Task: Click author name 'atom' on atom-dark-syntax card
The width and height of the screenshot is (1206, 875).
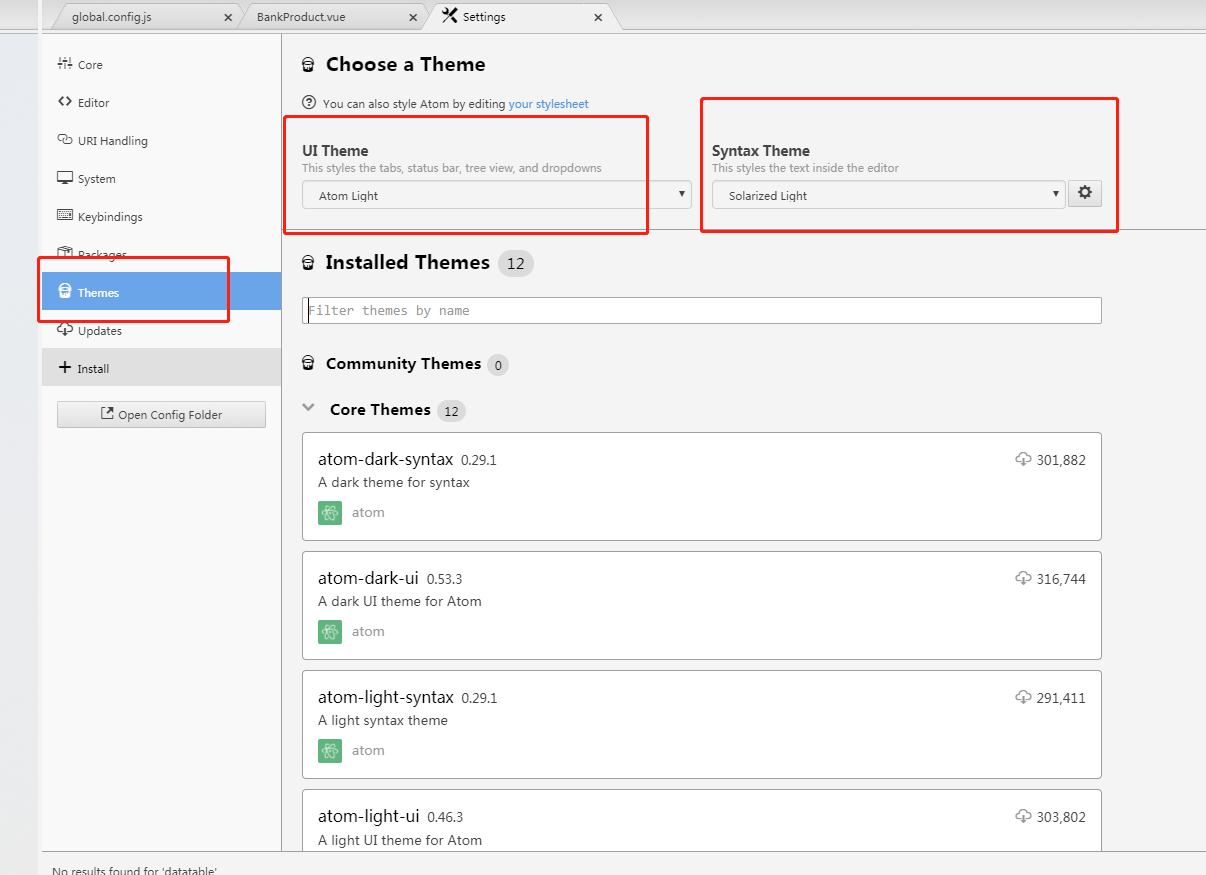Action: (x=368, y=513)
